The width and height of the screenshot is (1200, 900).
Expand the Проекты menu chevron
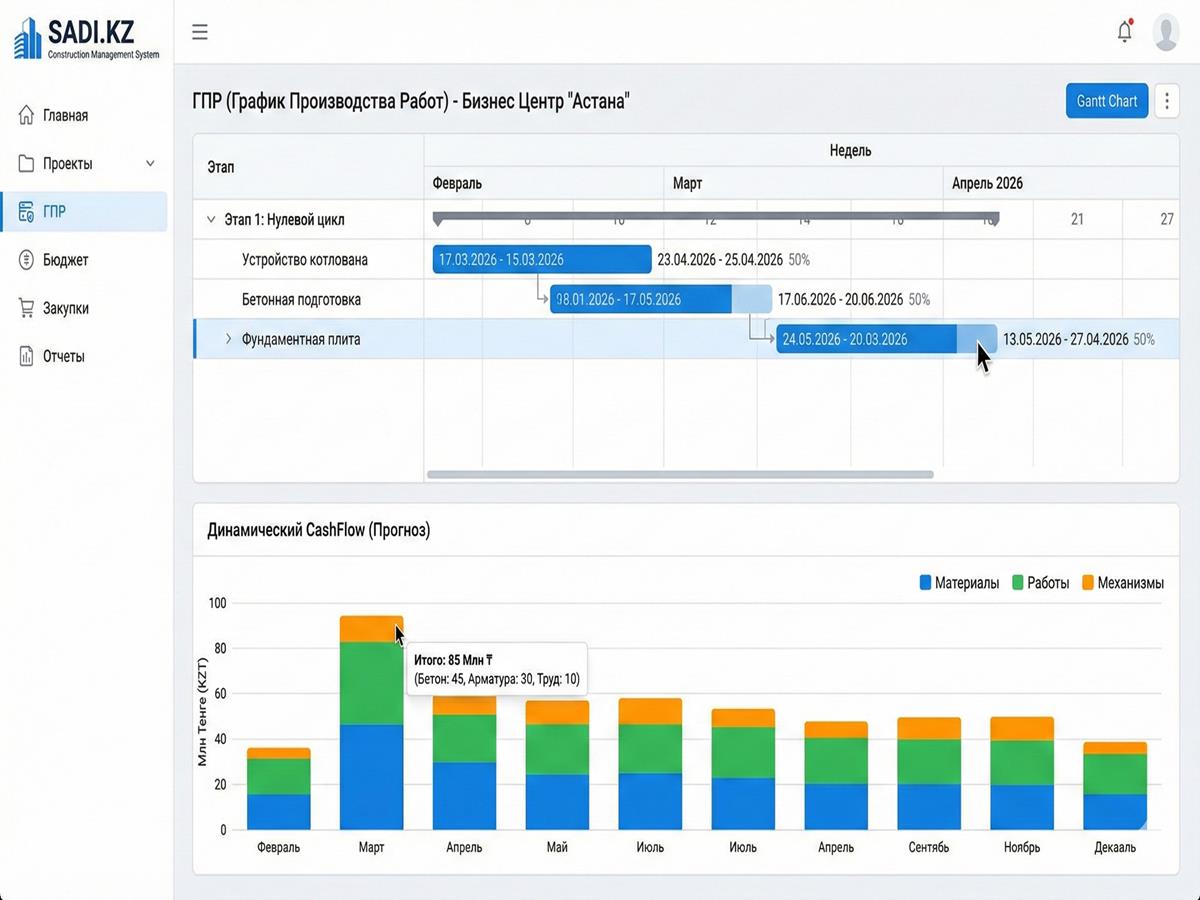(151, 163)
